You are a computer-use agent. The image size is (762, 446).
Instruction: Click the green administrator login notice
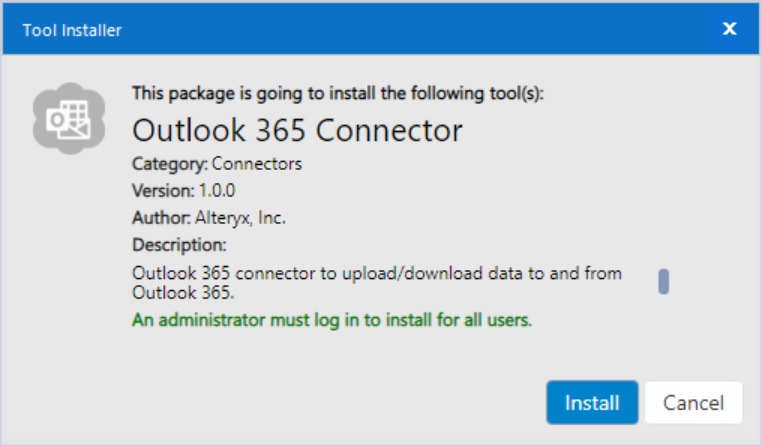pos(332,320)
